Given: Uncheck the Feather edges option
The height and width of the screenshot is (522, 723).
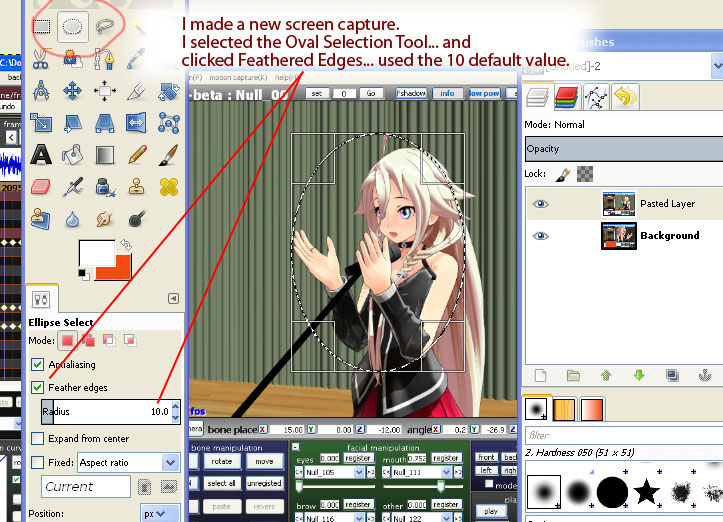Looking at the screenshot, I should [38, 387].
